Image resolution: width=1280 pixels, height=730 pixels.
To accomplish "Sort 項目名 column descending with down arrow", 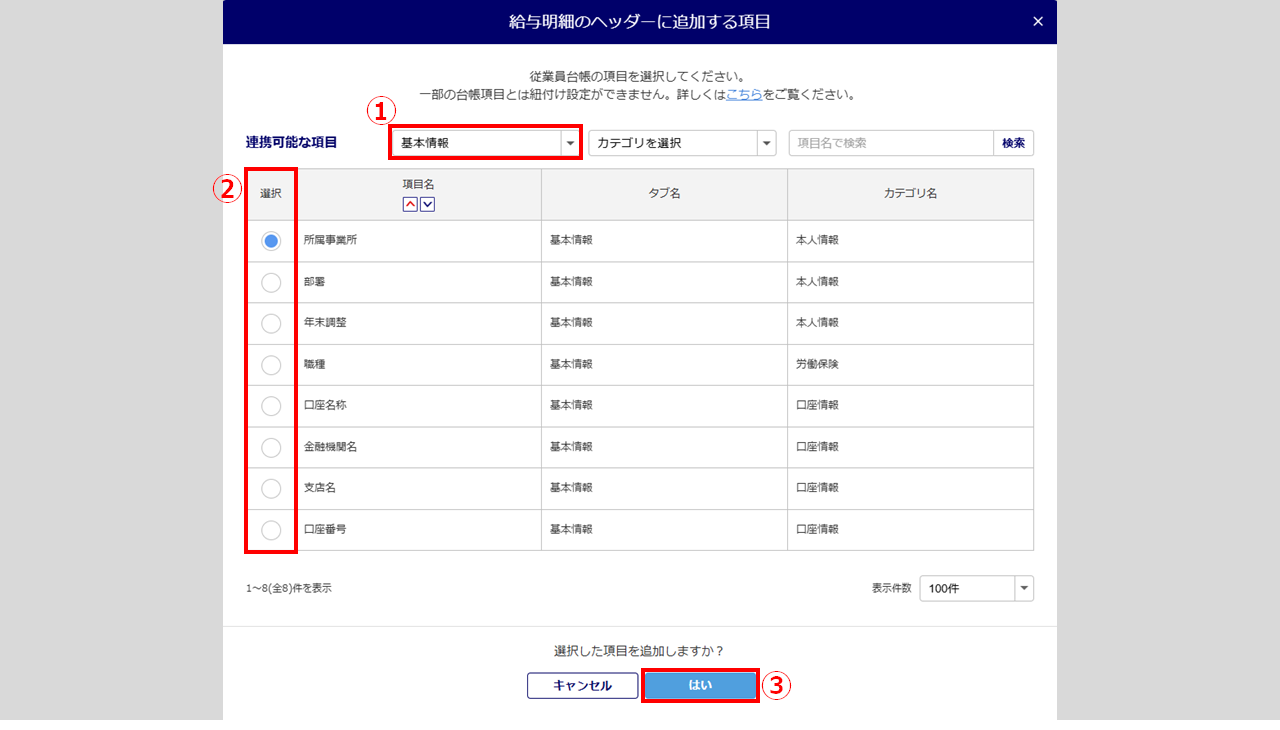I will point(428,204).
